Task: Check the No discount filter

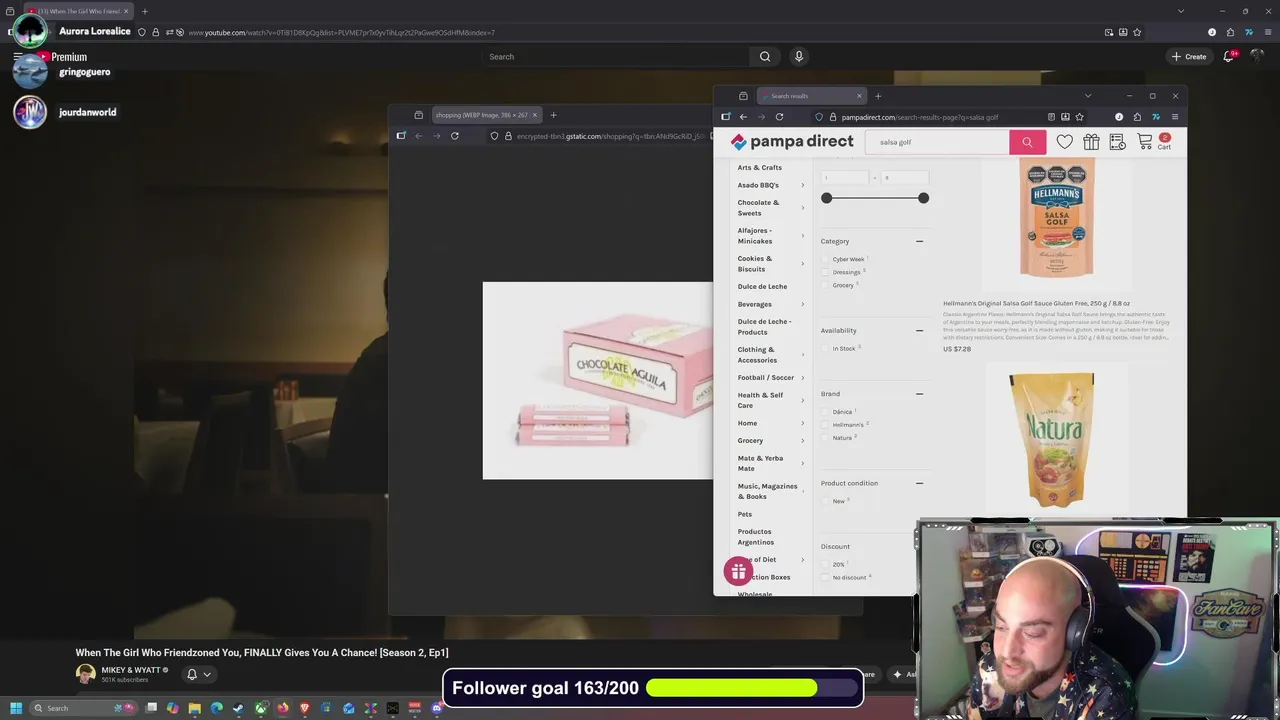Action: (826, 577)
